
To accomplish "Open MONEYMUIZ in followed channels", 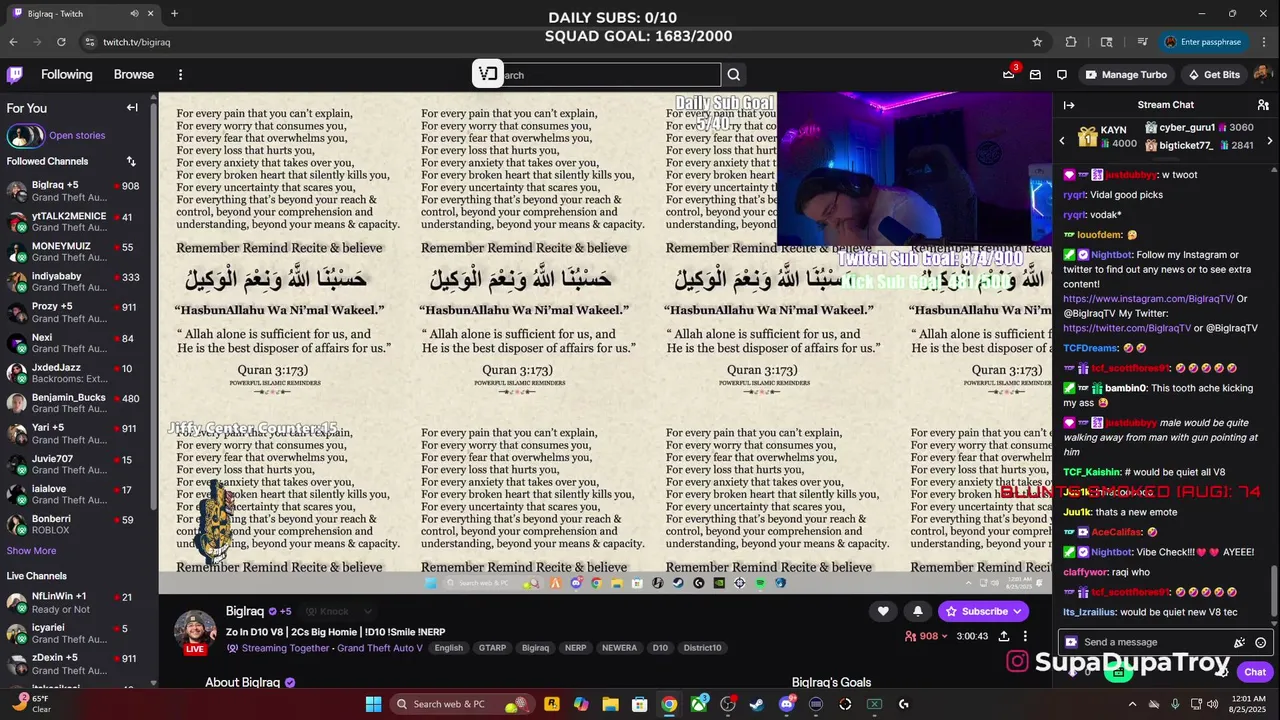I will pos(77,252).
